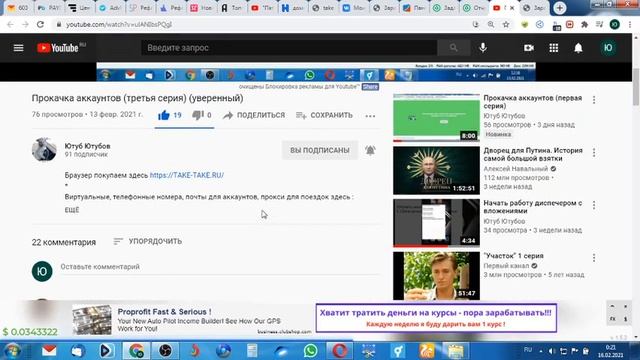640x360 pixels.
Task: Open the header notifications bell
Action: coord(578,48)
